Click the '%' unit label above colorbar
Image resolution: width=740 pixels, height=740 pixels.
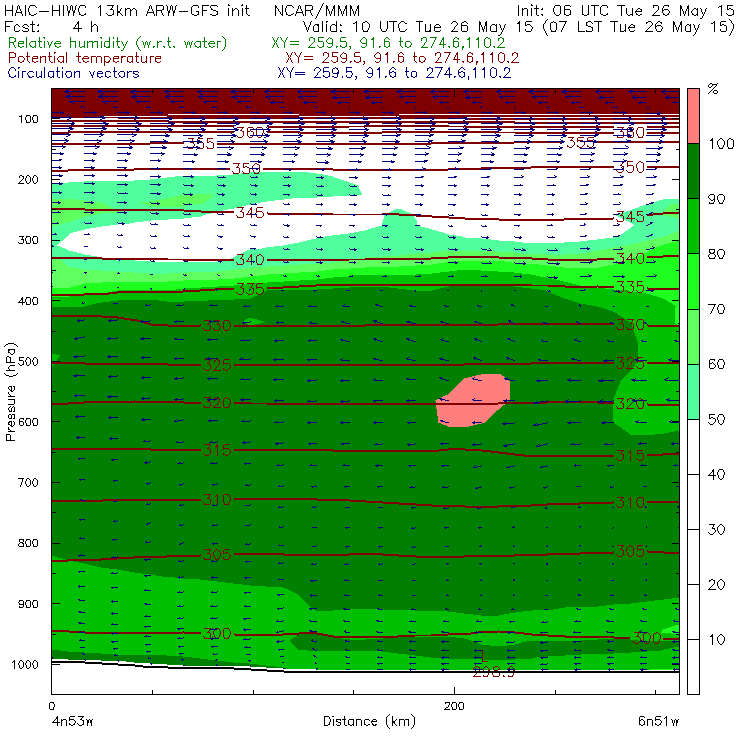[x=713, y=89]
